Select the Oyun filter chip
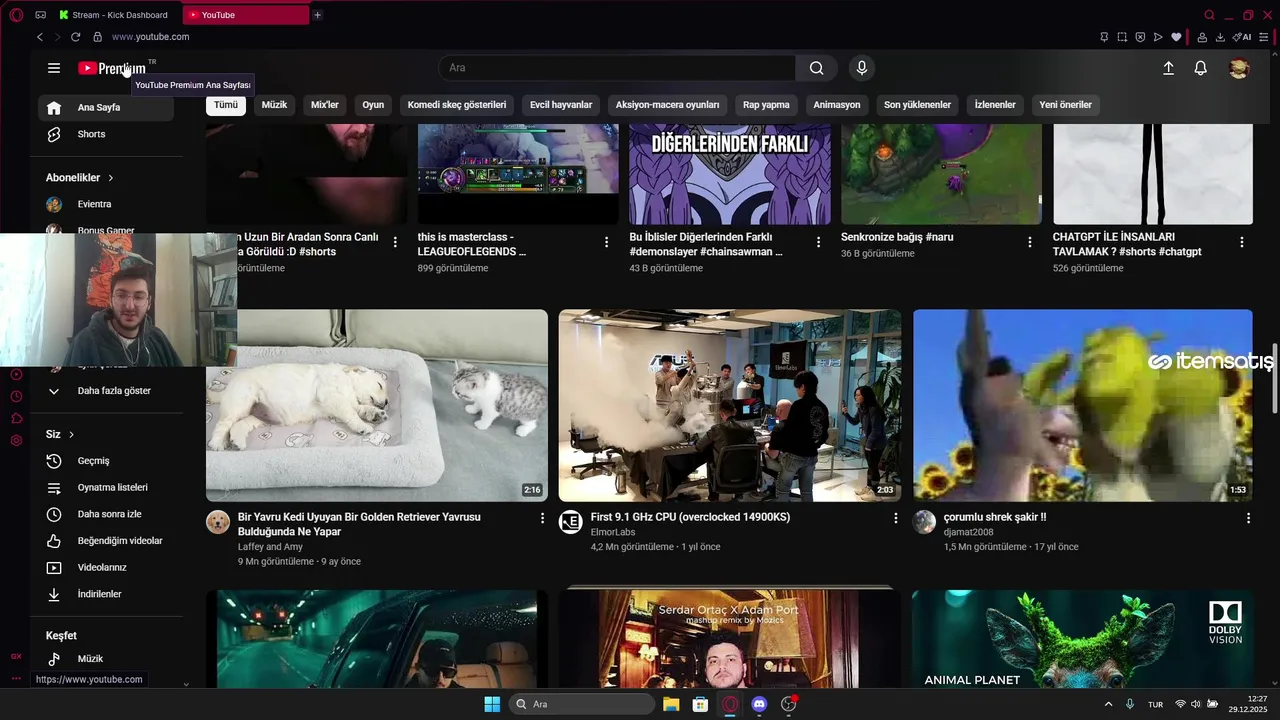 (x=373, y=105)
